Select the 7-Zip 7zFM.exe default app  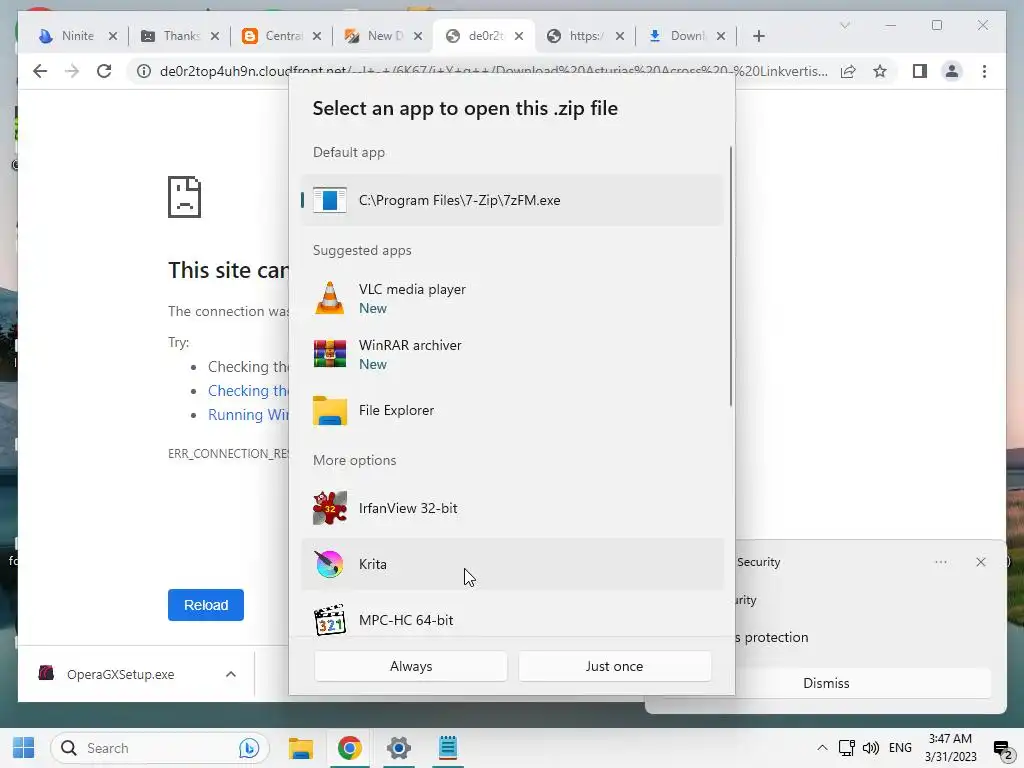pos(512,200)
